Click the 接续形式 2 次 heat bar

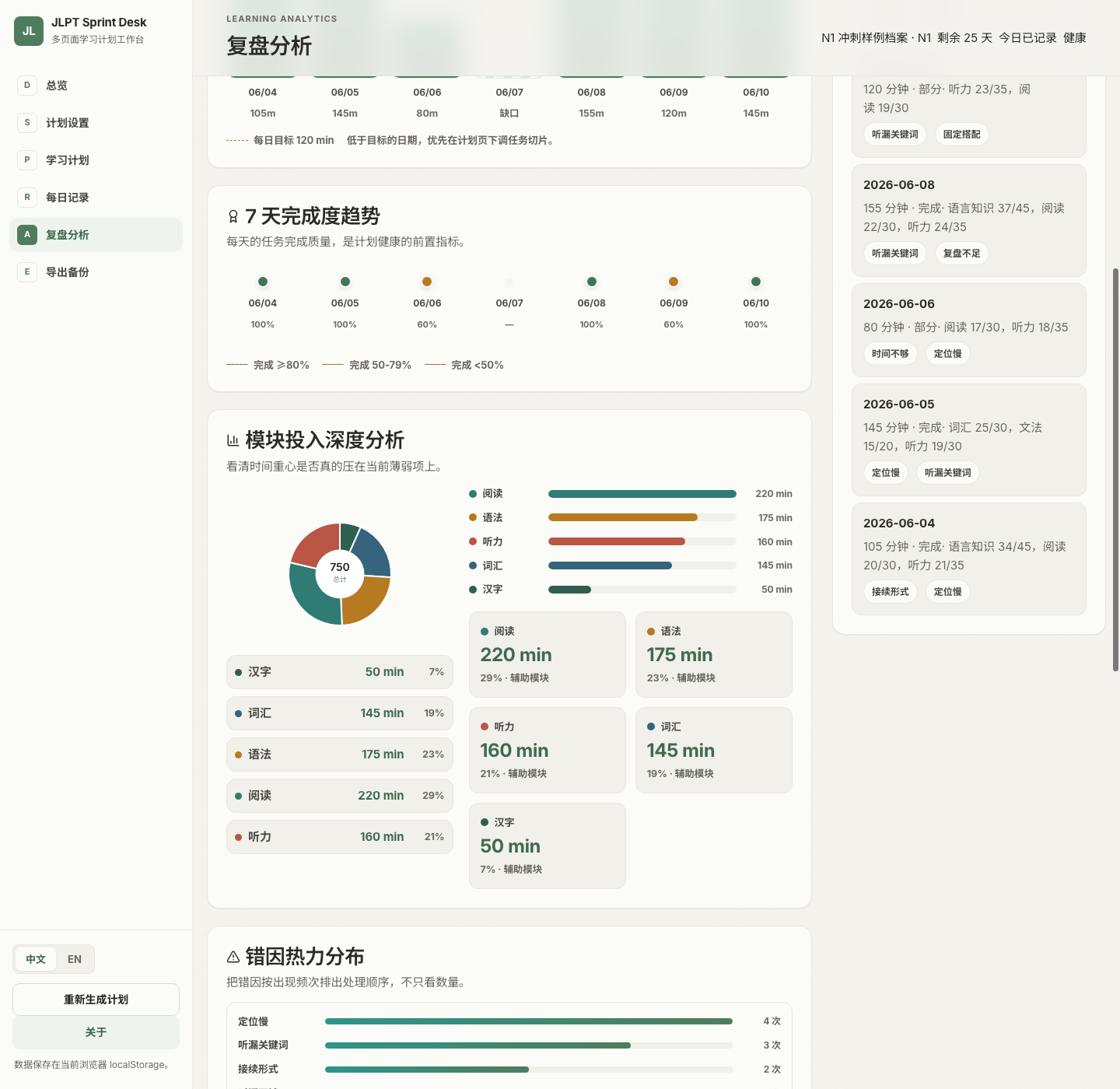click(x=529, y=1070)
